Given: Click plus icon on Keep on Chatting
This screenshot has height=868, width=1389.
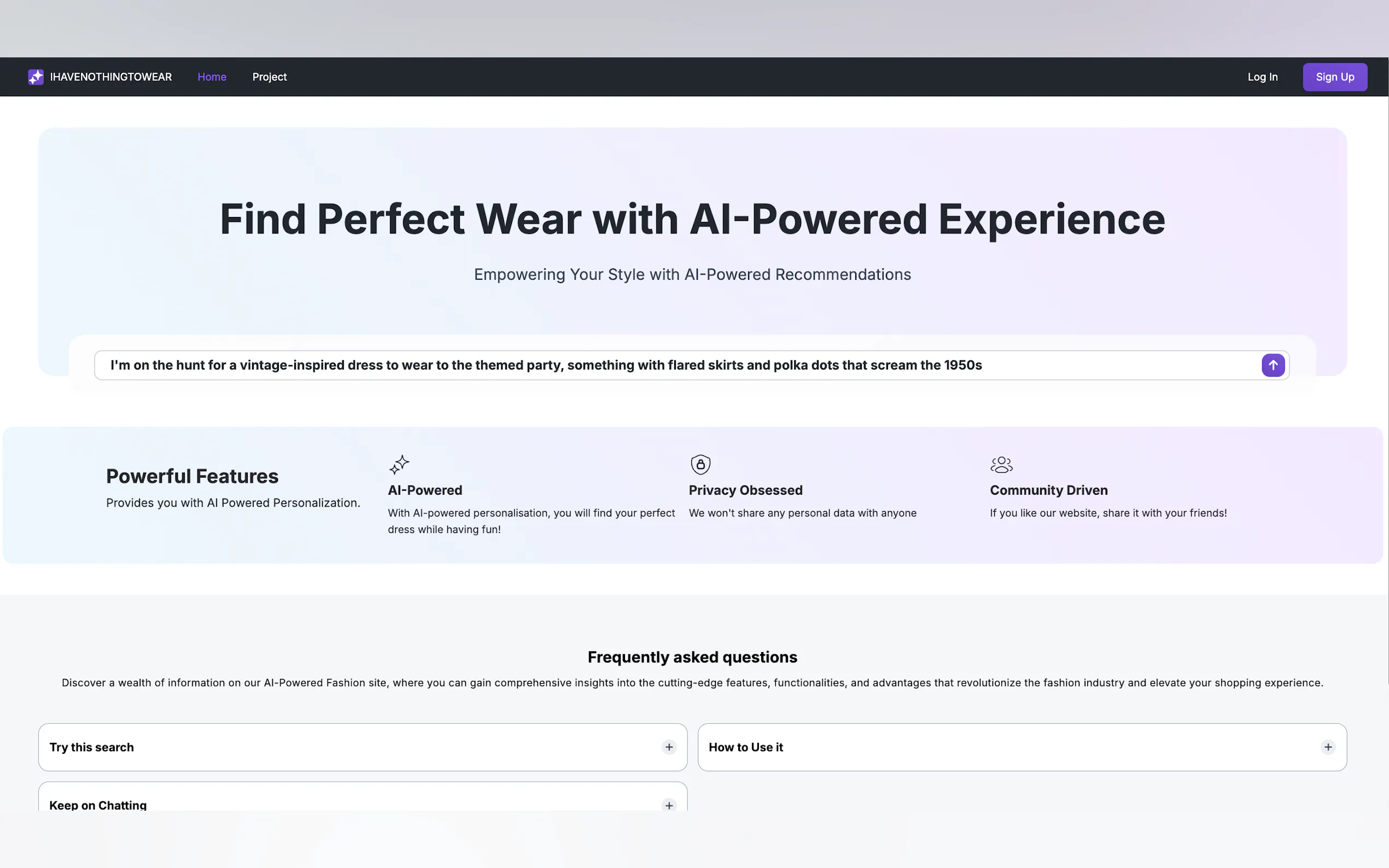Looking at the screenshot, I should (669, 805).
